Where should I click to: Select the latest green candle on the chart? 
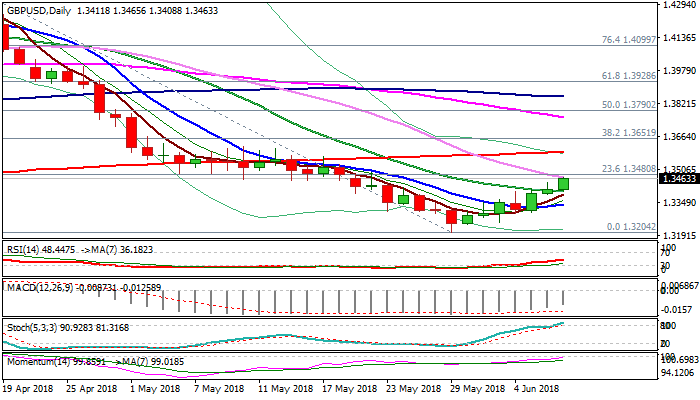pos(564,184)
